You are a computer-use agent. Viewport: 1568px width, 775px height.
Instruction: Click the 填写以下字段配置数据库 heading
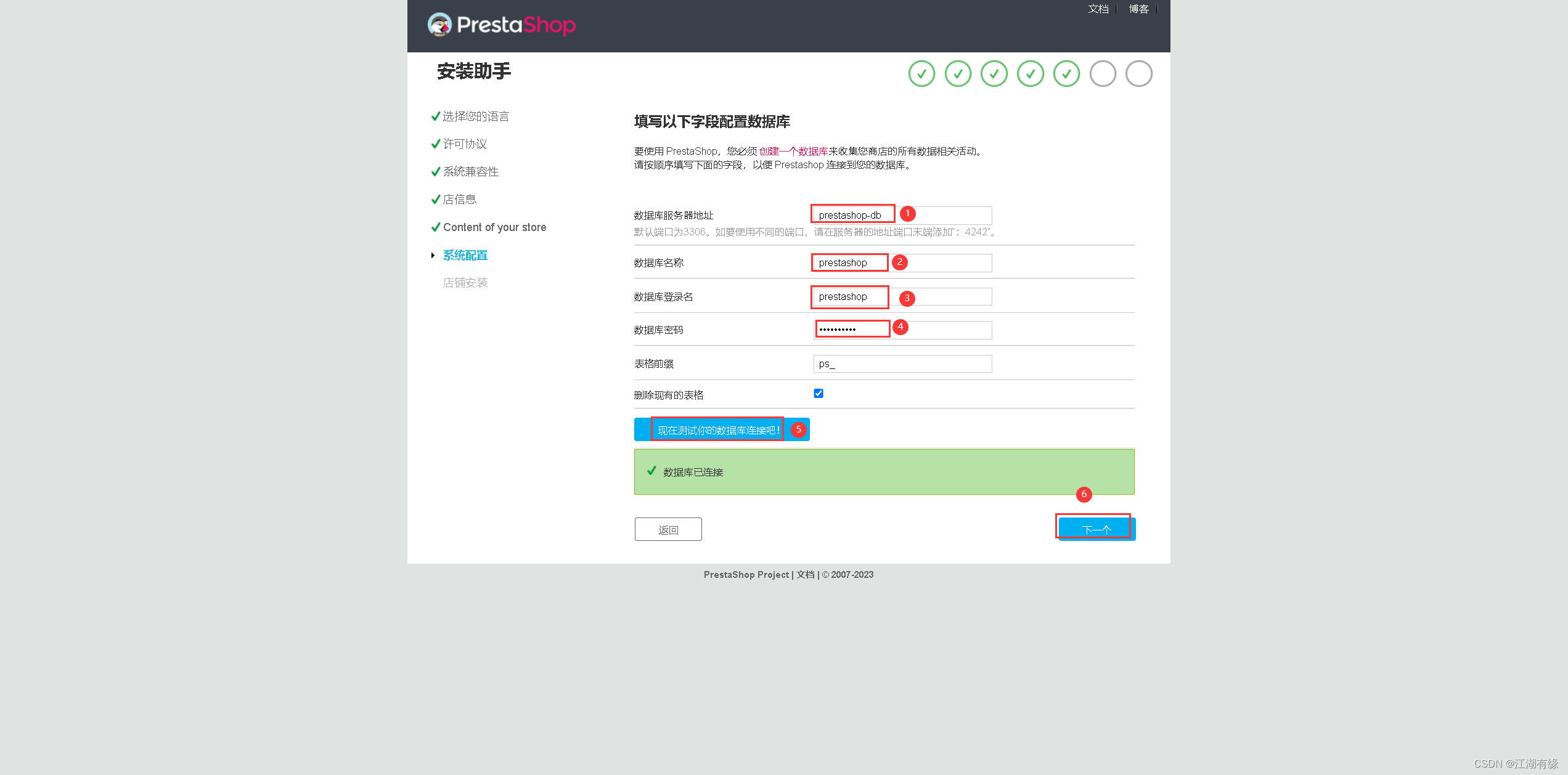[x=712, y=122]
